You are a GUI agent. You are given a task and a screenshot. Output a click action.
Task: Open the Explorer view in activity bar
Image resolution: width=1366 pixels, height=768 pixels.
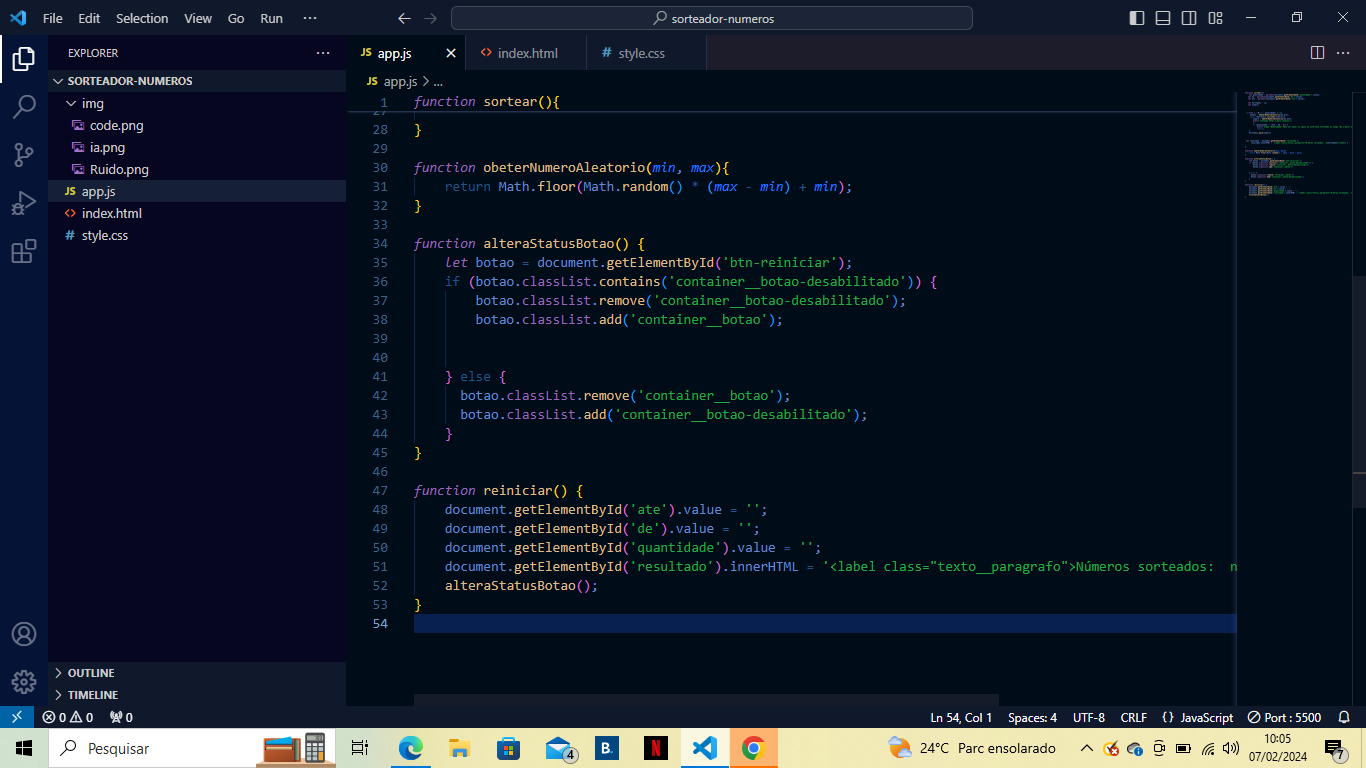pos(24,60)
